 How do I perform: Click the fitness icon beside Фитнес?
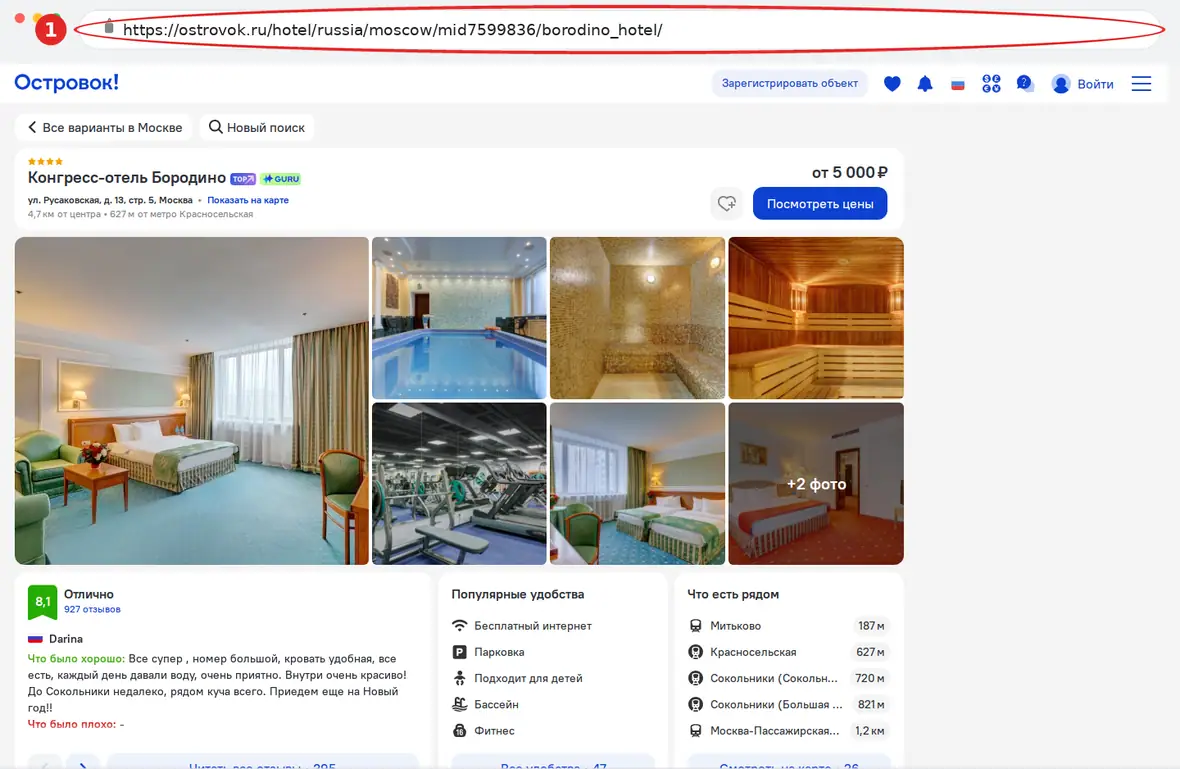pos(459,731)
